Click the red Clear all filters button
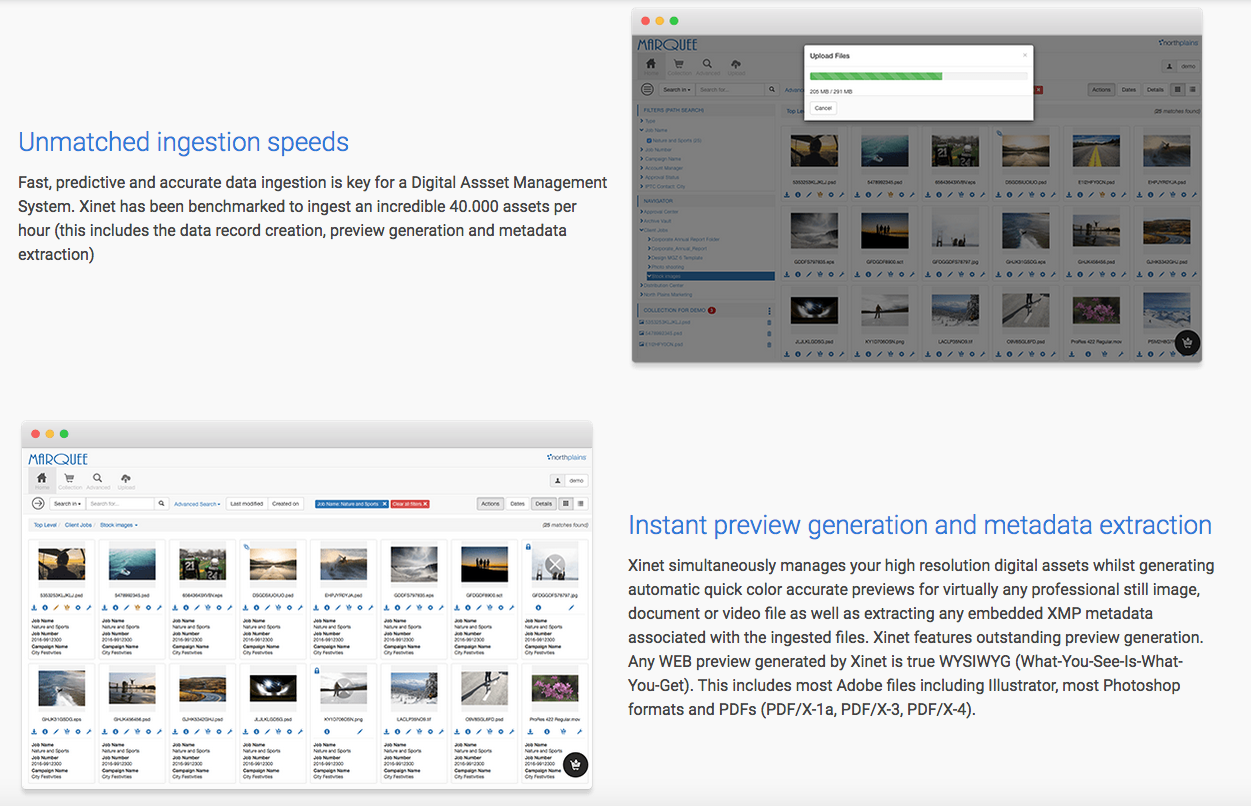Screen dimensions: 1251x806 (409, 504)
